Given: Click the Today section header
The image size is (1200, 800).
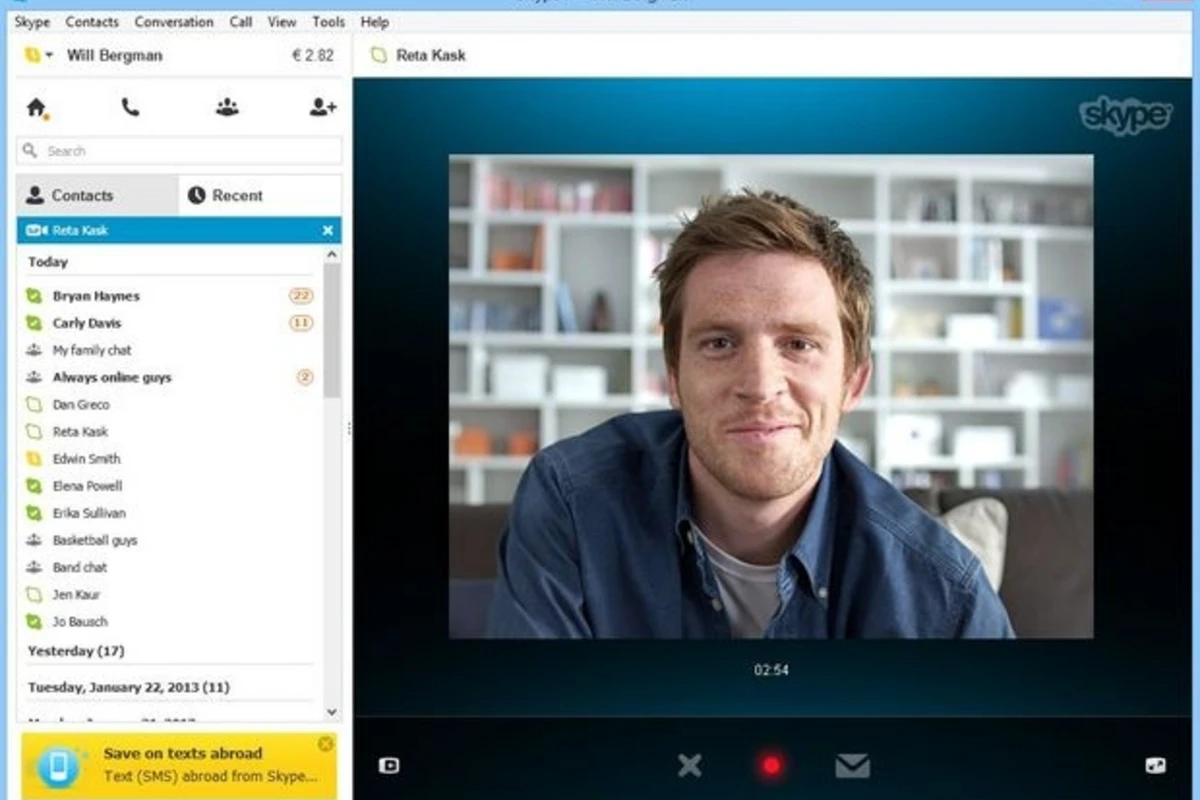Looking at the screenshot, I should point(48,262).
